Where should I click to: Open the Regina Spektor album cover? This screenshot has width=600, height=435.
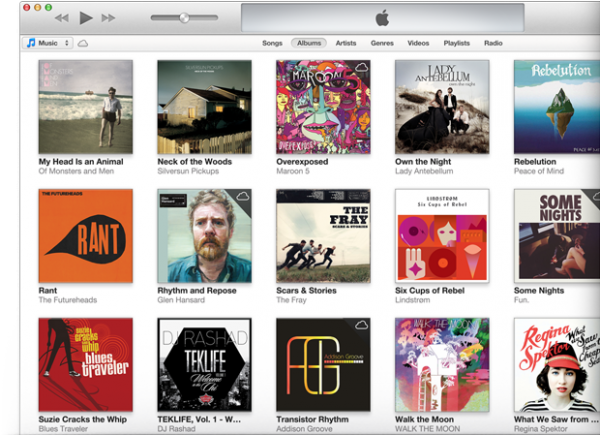click(x=557, y=365)
